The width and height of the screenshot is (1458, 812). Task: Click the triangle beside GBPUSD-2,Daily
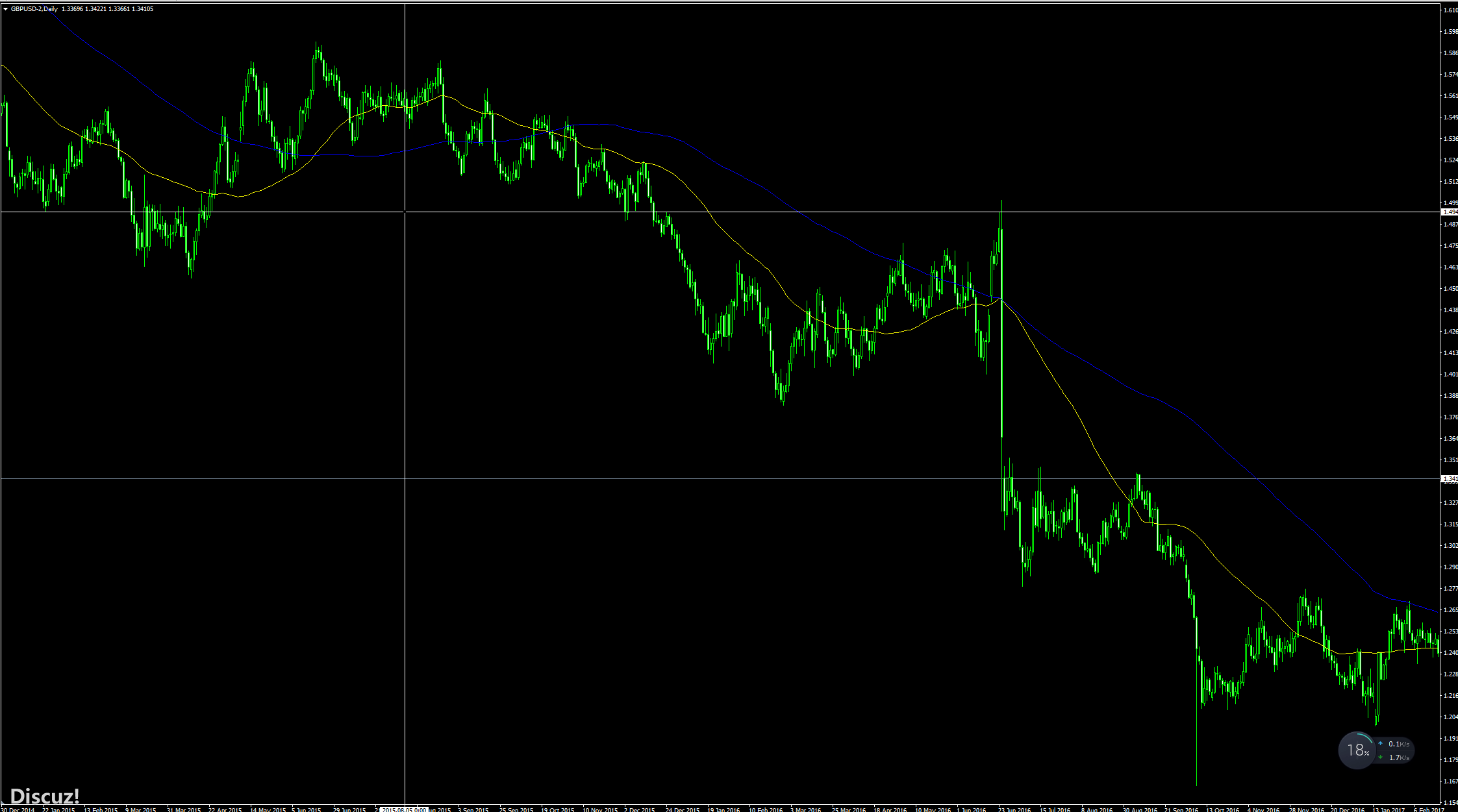tap(5, 9)
